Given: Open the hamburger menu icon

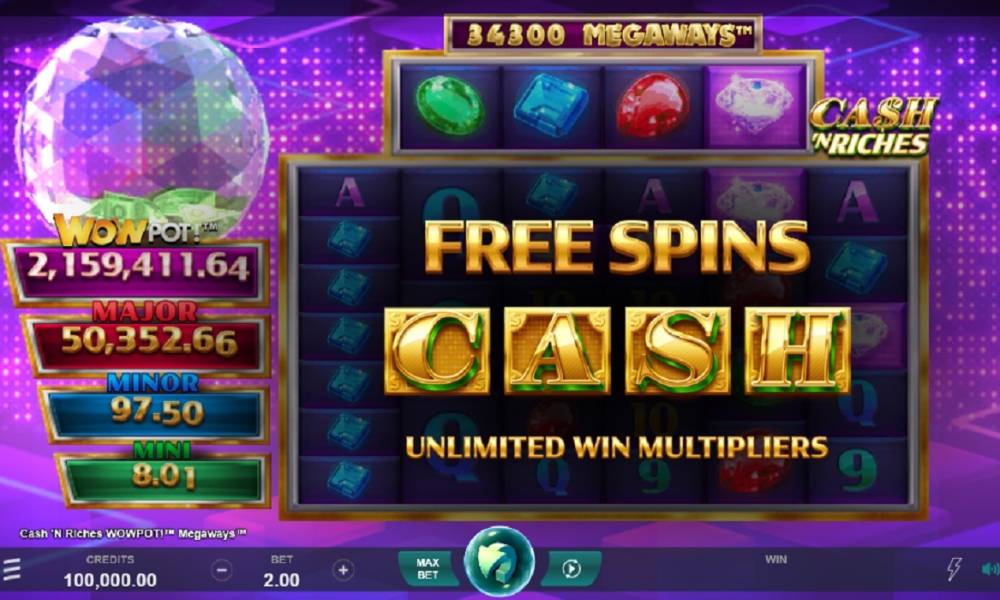Looking at the screenshot, I should click(x=11, y=568).
